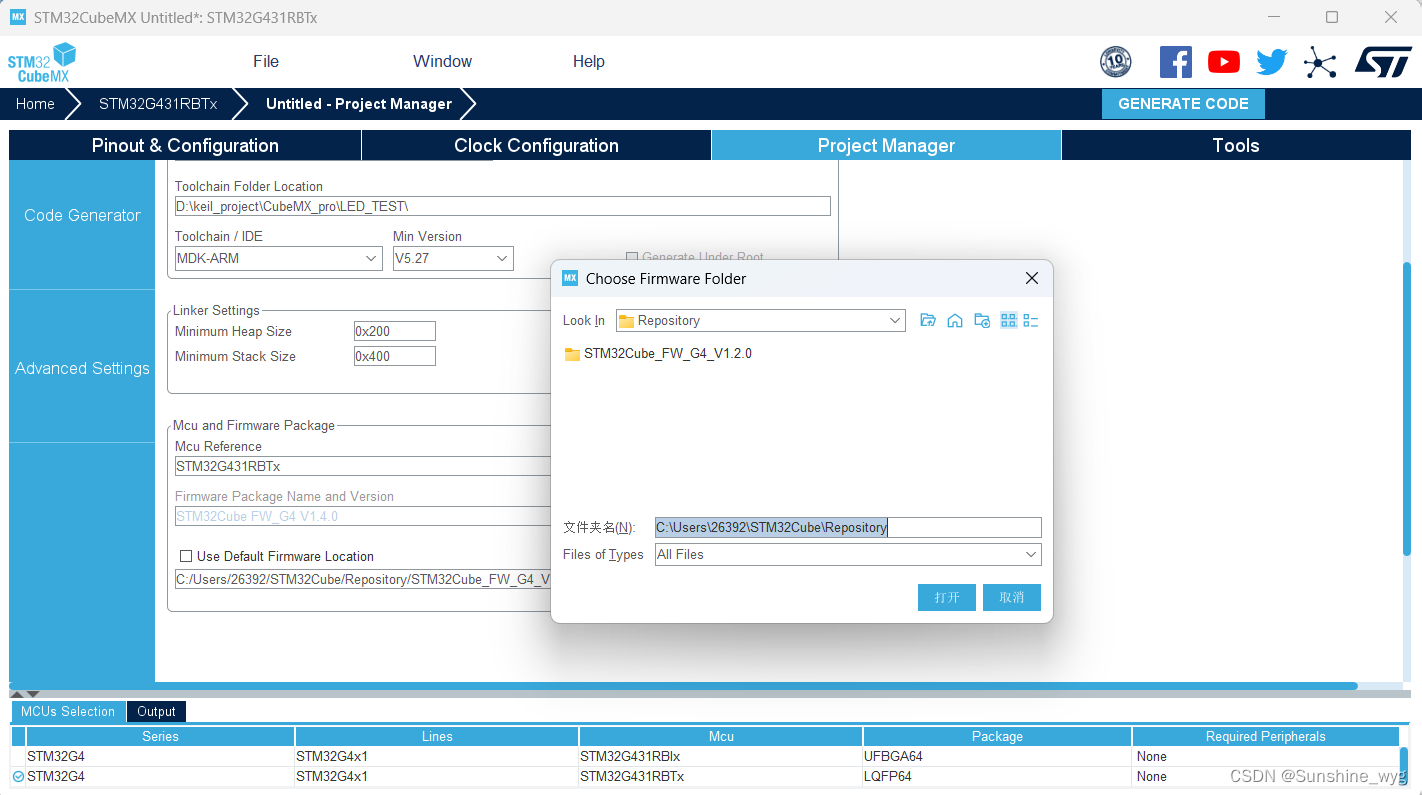1422x795 pixels.
Task: Click the GENERATE CODE button
Action: coord(1183,104)
